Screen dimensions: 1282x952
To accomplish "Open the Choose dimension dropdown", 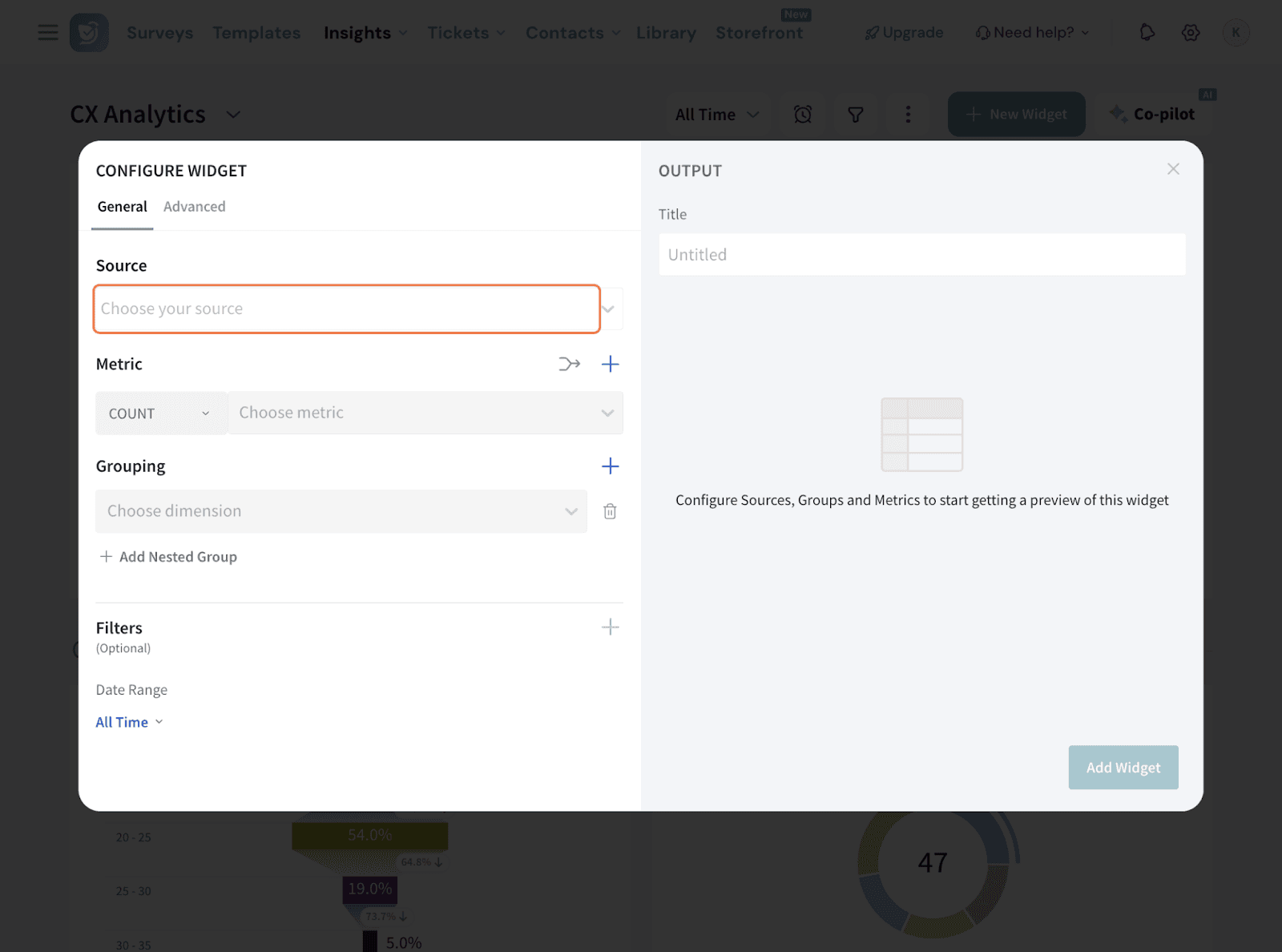I will (x=341, y=511).
